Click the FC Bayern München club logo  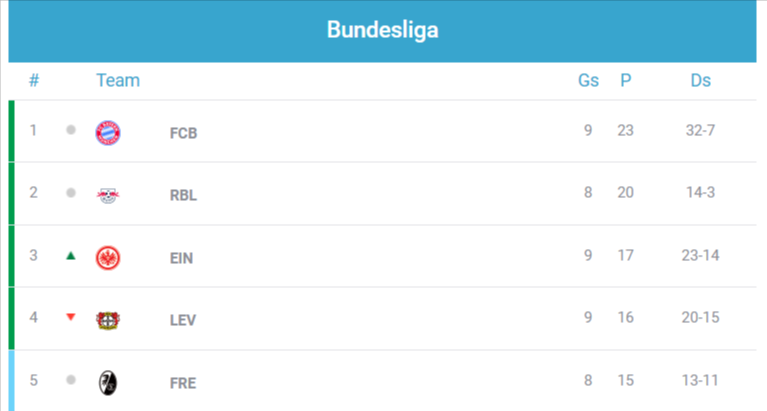pos(108,132)
